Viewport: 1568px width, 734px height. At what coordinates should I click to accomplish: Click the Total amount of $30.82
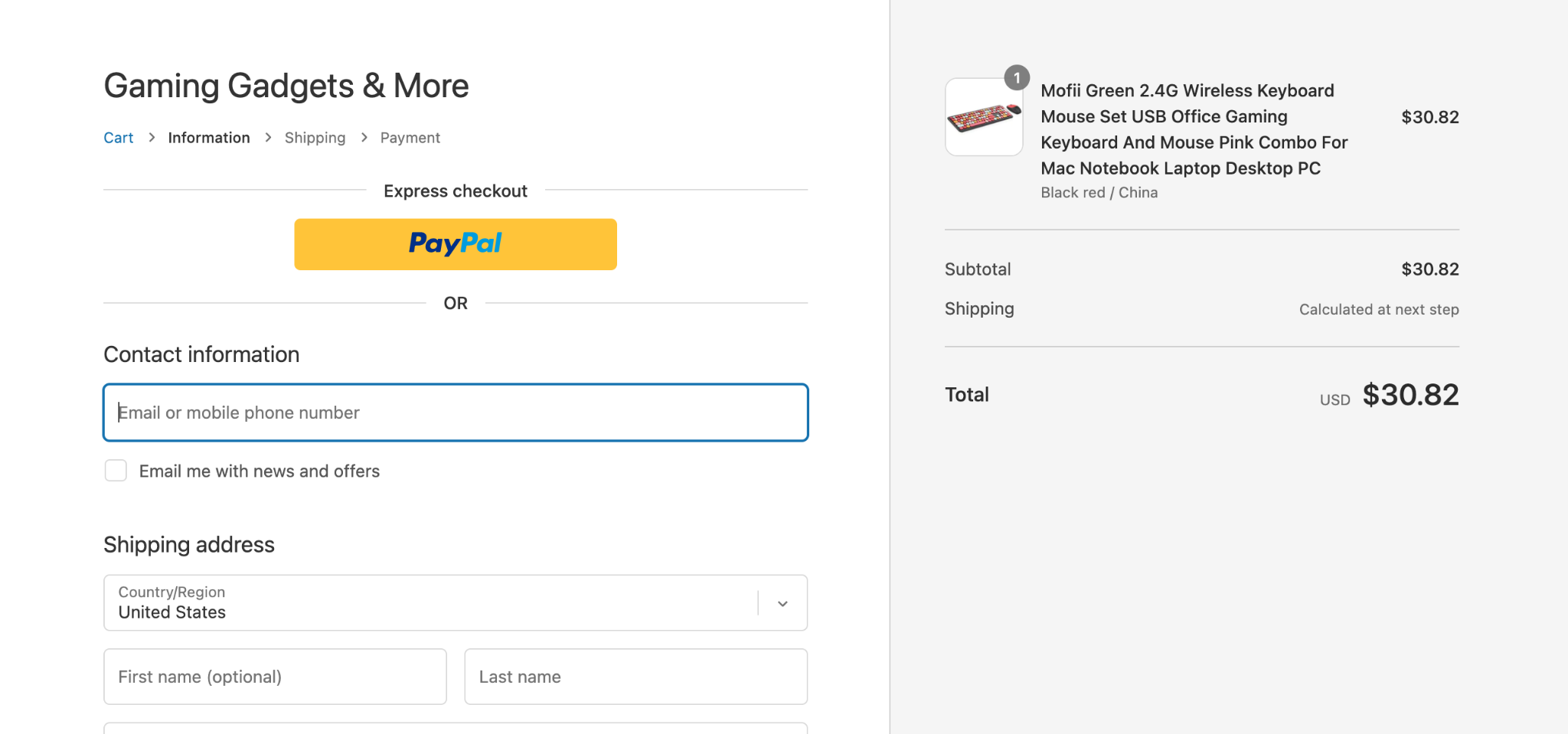pos(1410,395)
